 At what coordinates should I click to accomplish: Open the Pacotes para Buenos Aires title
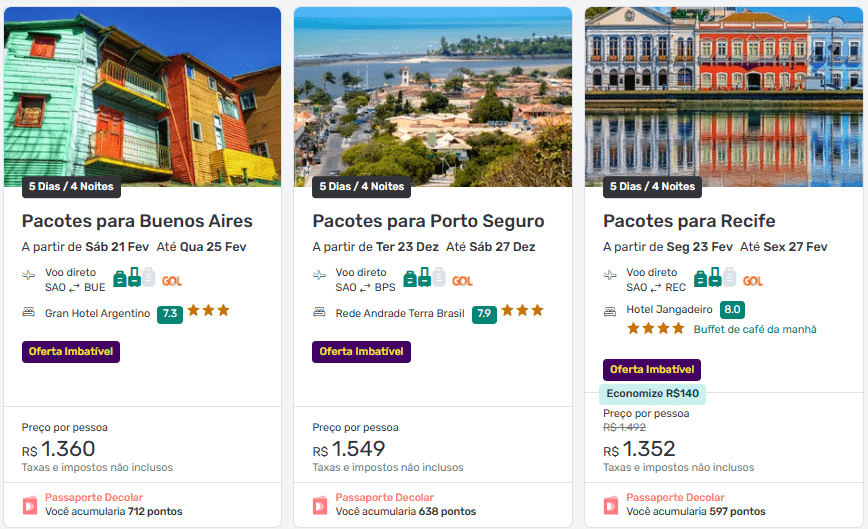pos(137,221)
